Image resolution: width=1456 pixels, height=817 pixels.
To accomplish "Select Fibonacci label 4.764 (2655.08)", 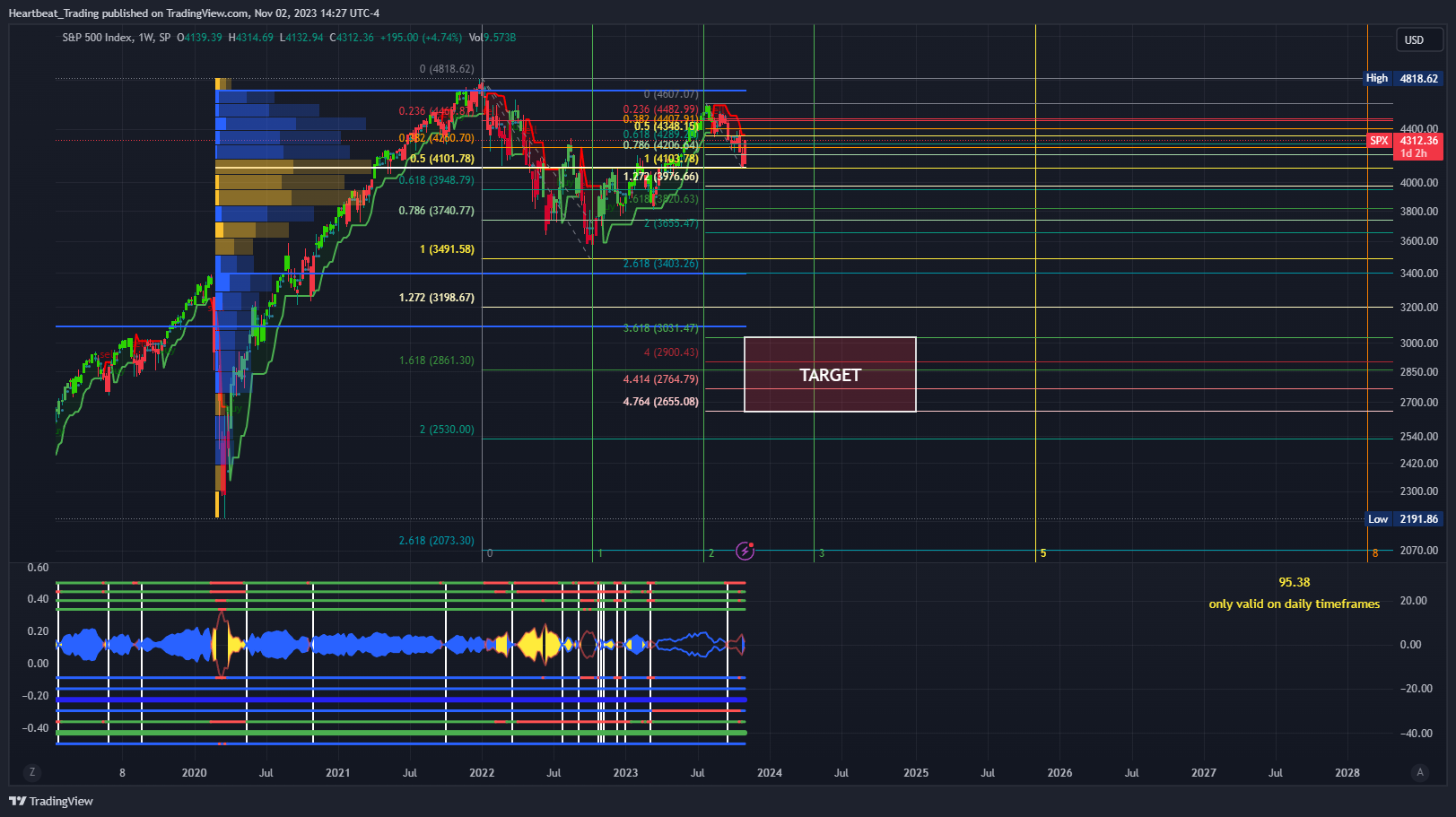I will click(x=661, y=402).
